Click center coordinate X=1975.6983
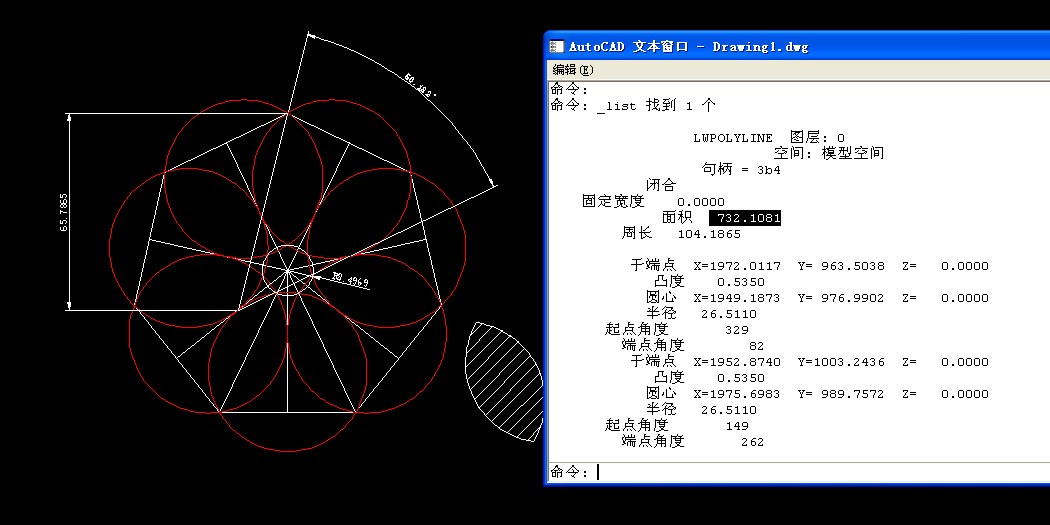 click(x=737, y=394)
